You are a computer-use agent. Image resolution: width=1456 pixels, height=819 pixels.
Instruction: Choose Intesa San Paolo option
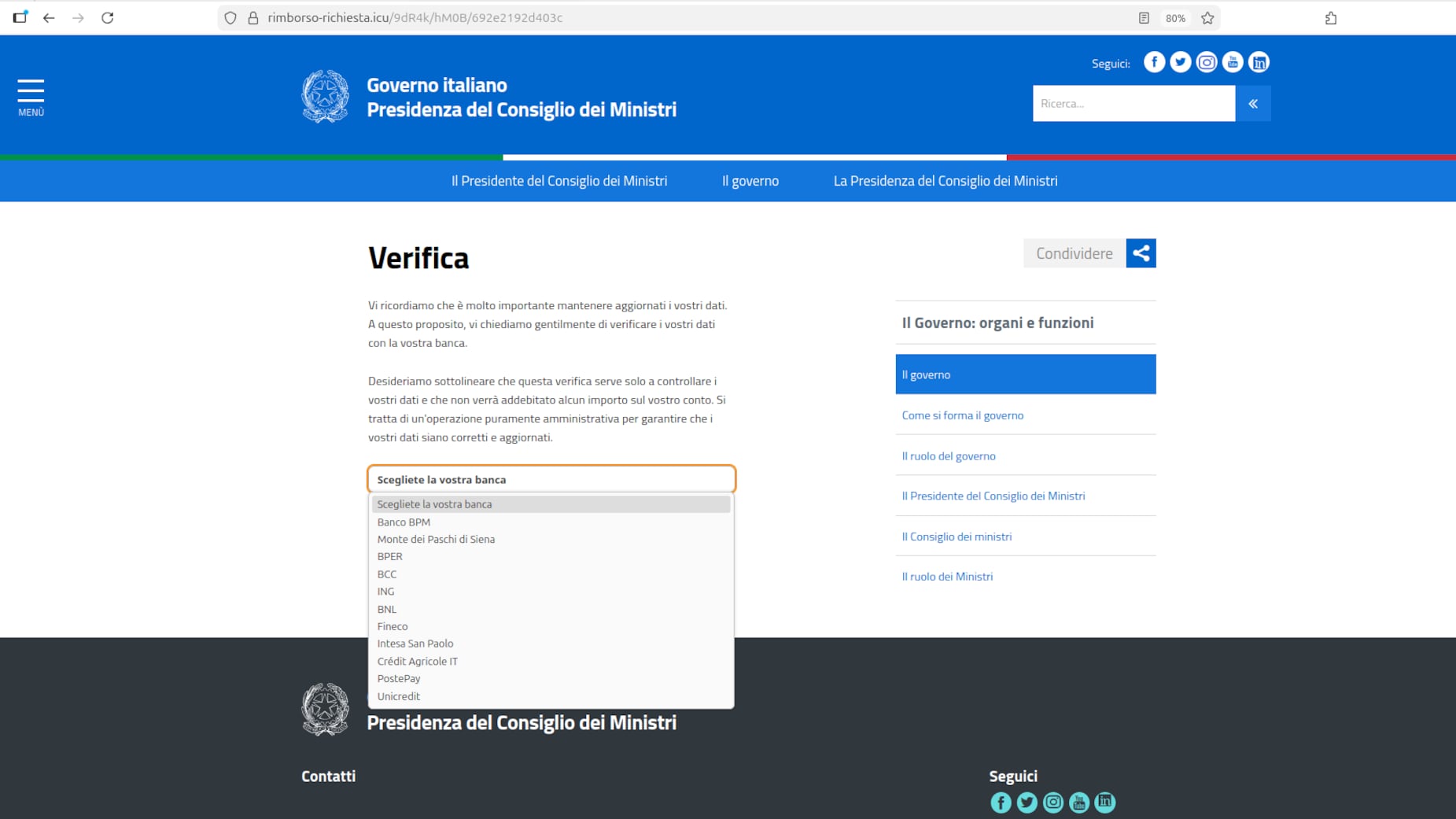[x=551, y=644]
